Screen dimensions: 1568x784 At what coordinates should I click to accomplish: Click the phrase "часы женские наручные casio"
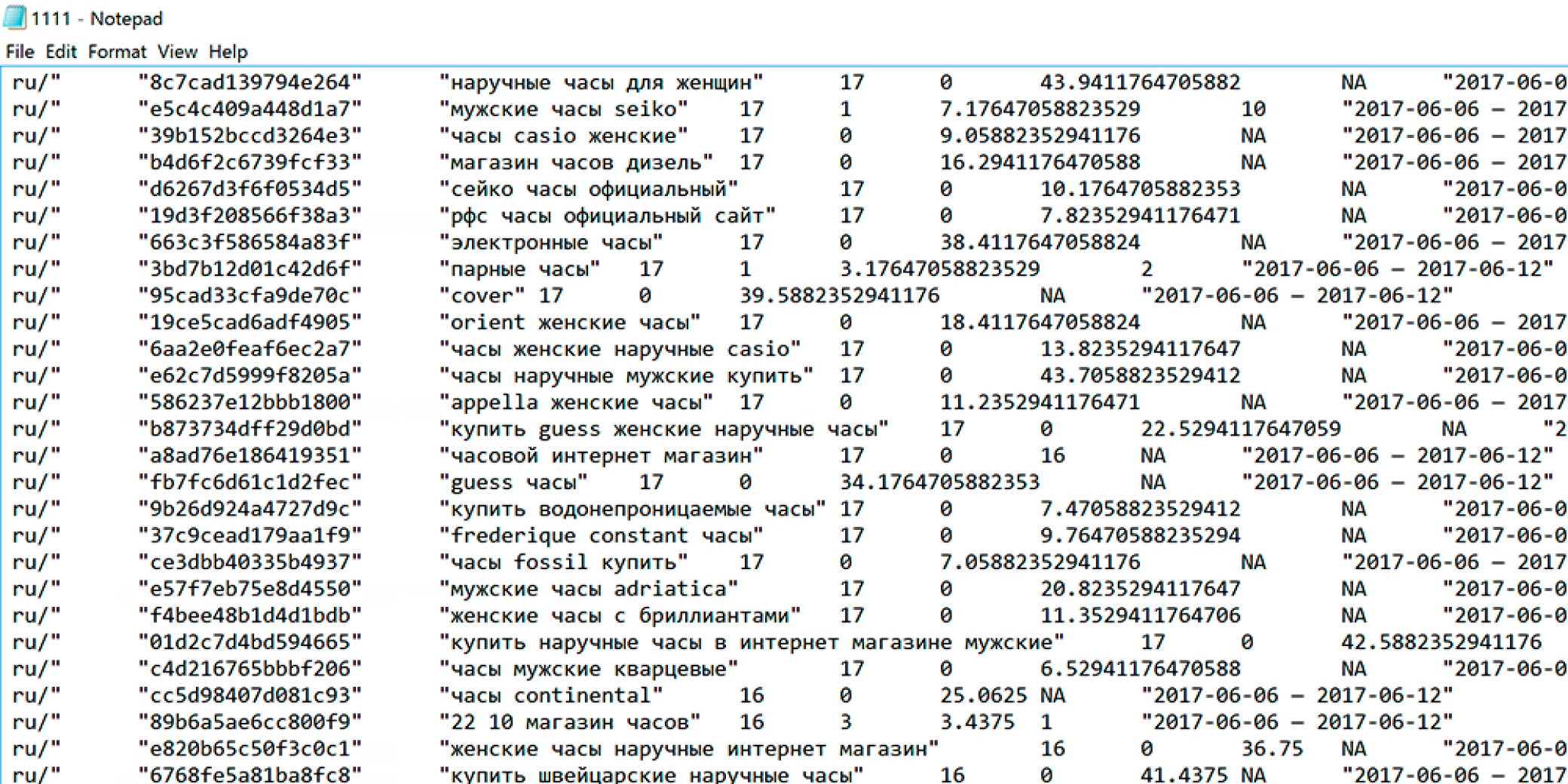click(620, 349)
